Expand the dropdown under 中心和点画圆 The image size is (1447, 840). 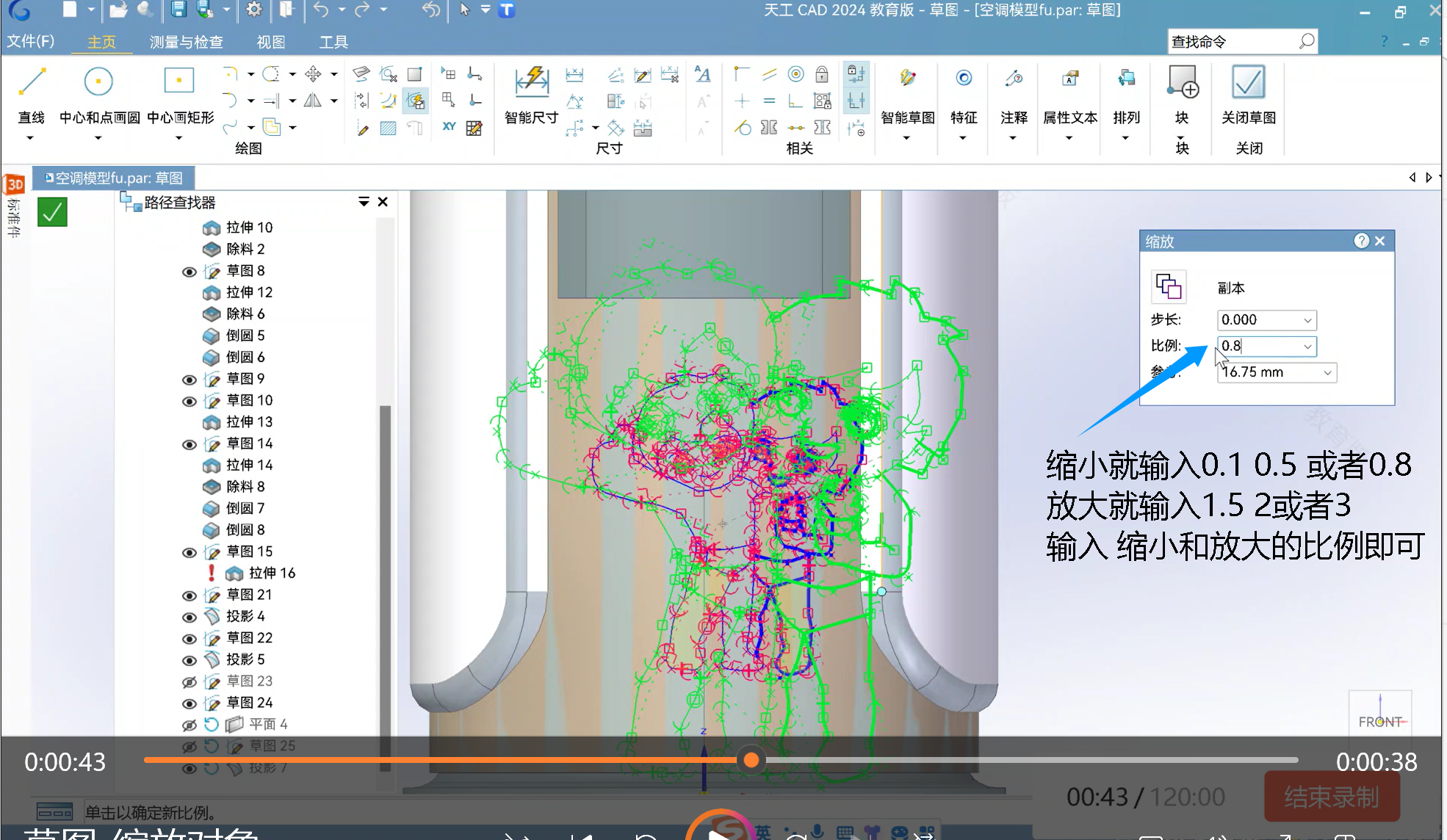(98, 137)
